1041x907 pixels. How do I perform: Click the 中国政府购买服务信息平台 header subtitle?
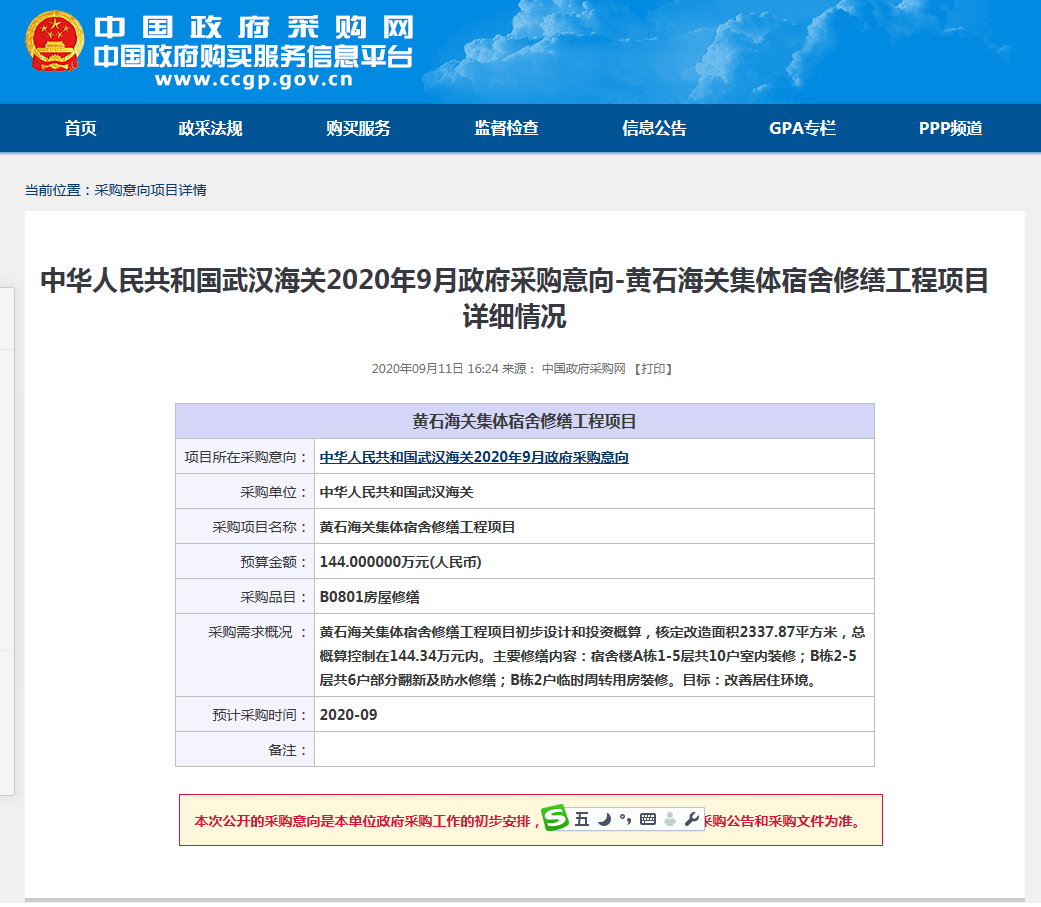tap(253, 56)
